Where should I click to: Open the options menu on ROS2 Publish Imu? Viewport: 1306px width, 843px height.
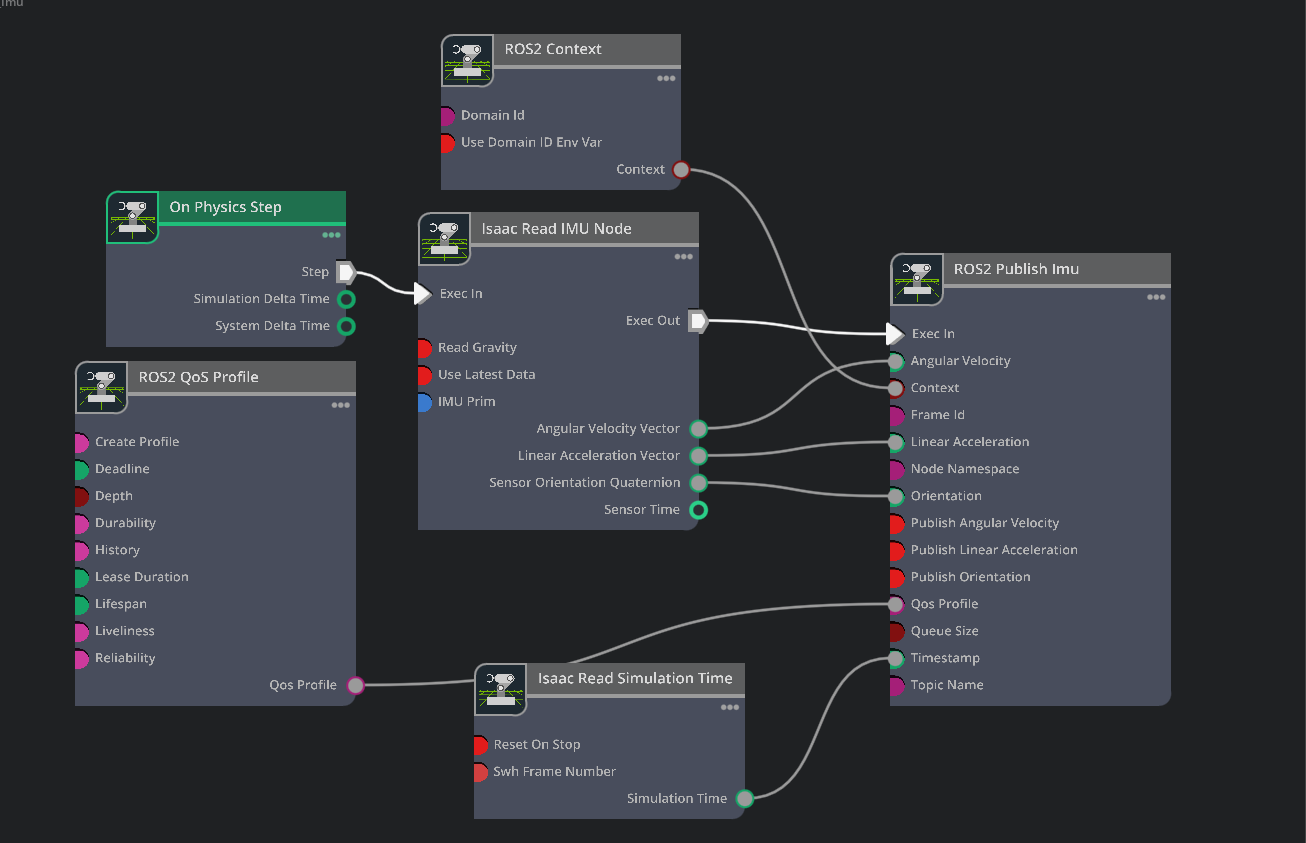coord(1156,296)
